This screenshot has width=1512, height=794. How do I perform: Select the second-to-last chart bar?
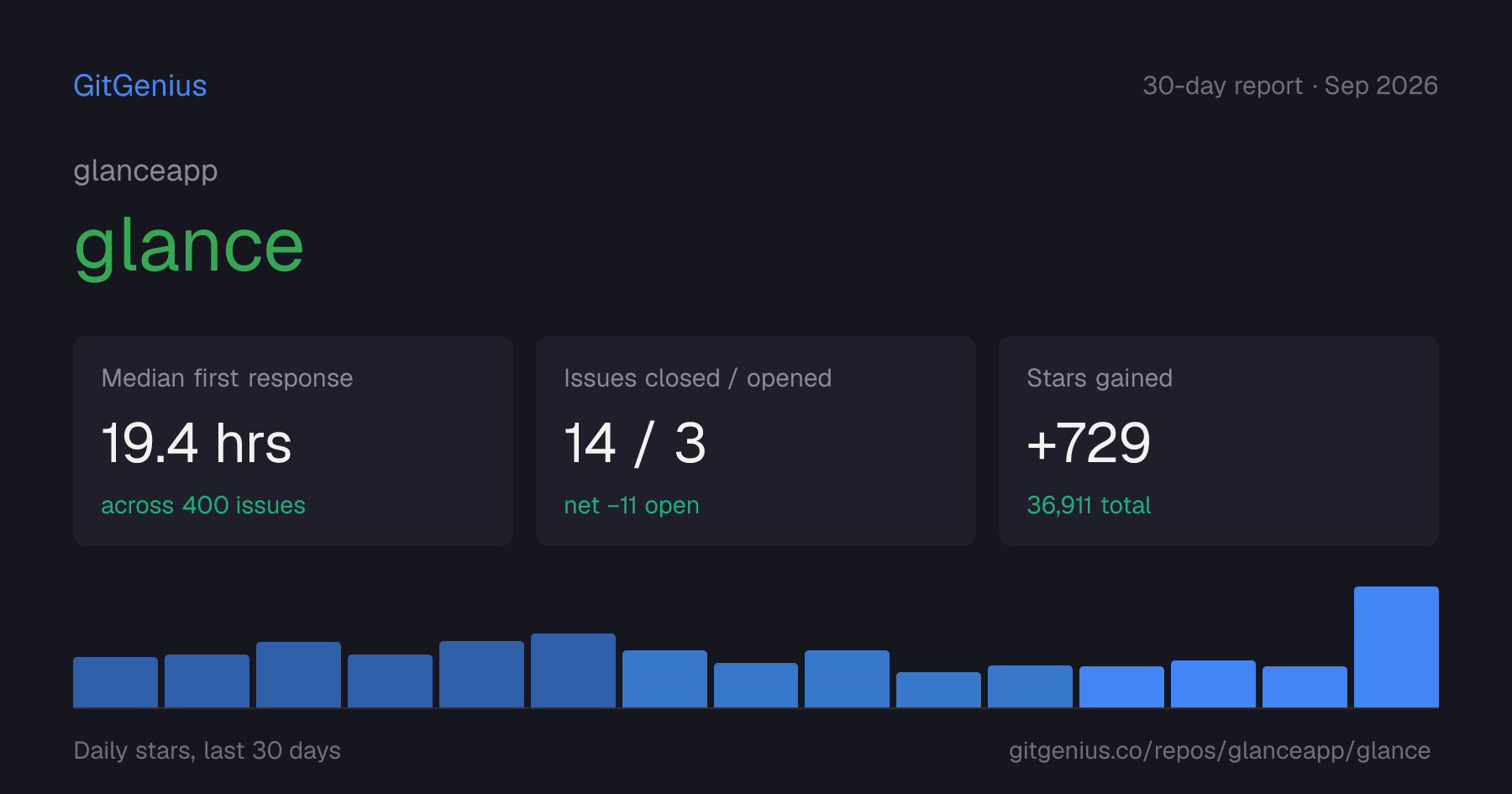pyautogui.click(x=1305, y=686)
